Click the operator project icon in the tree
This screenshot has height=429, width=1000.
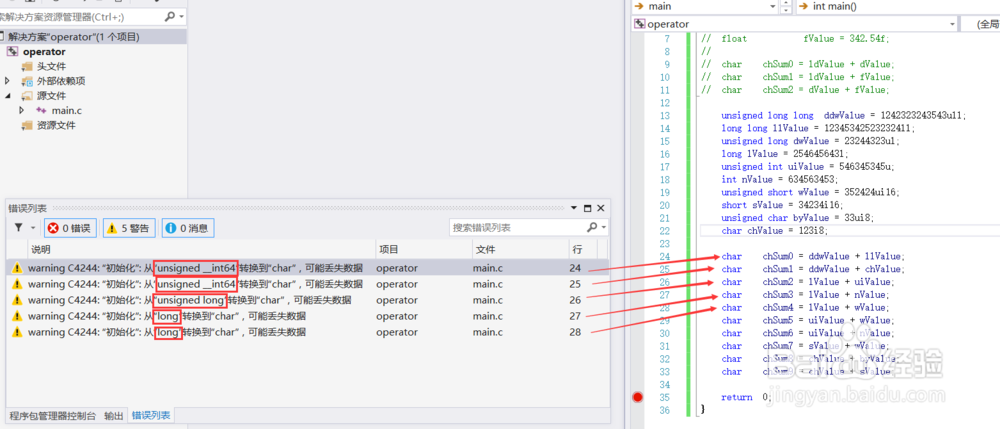pos(13,52)
